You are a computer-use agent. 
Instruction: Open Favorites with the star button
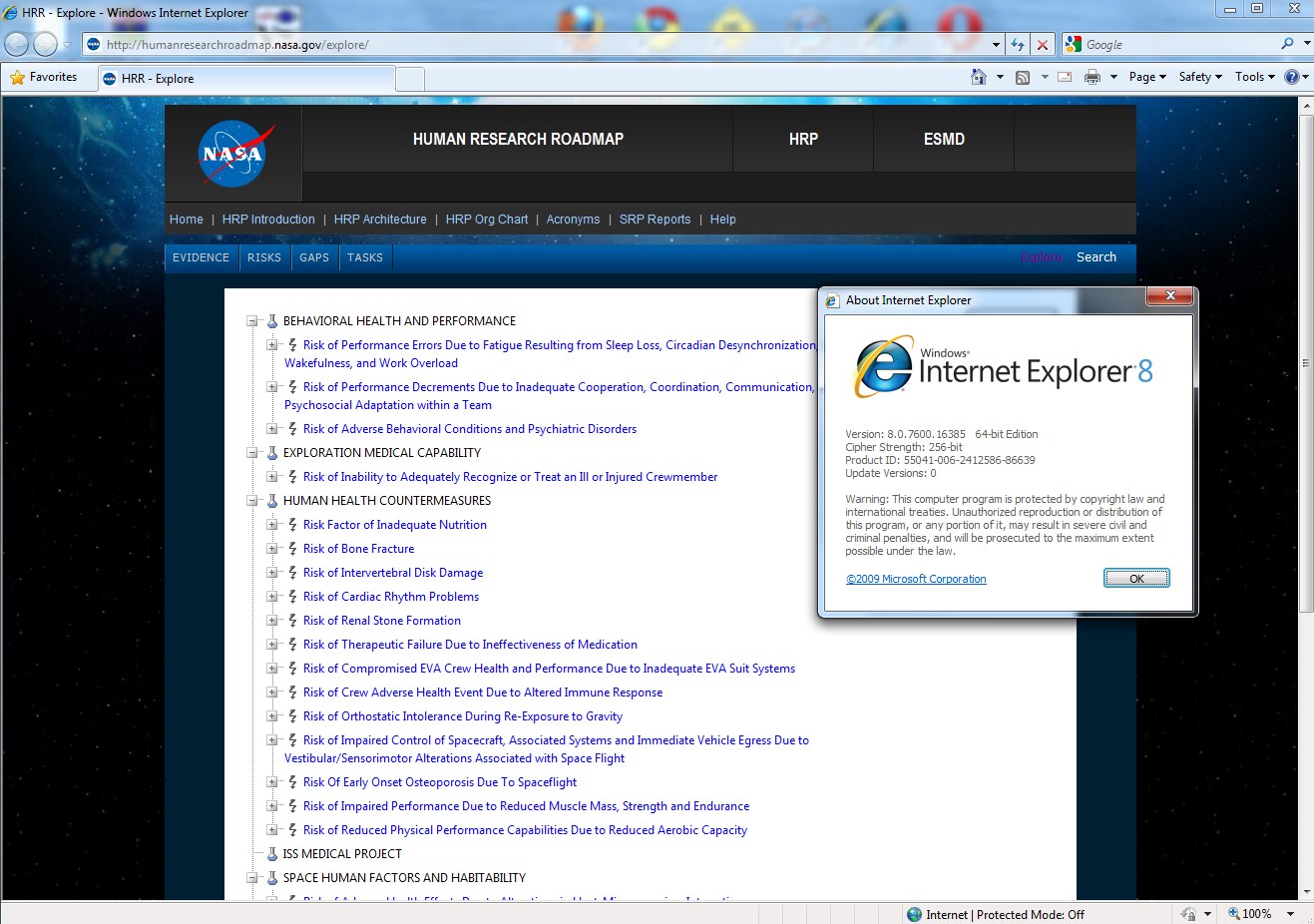(44, 77)
